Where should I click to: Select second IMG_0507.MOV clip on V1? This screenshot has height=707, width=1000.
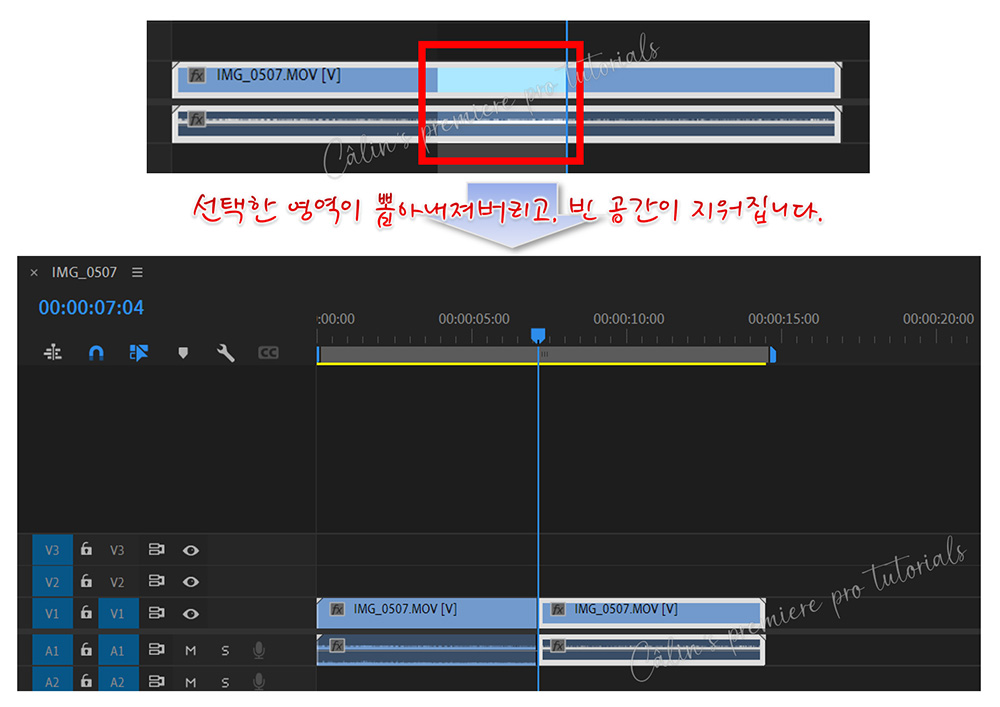[652, 613]
